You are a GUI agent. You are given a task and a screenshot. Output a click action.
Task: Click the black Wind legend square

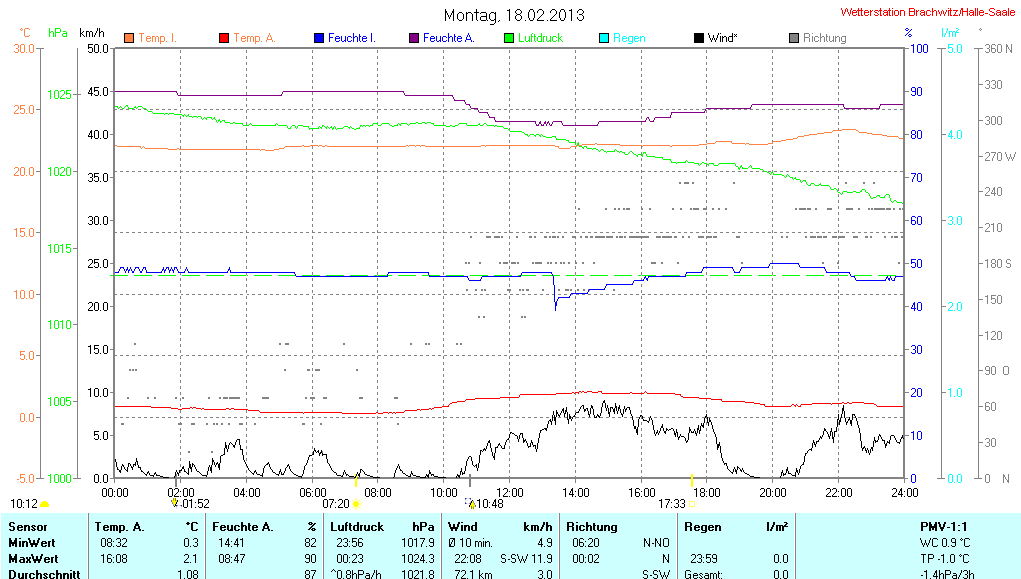pyautogui.click(x=698, y=38)
